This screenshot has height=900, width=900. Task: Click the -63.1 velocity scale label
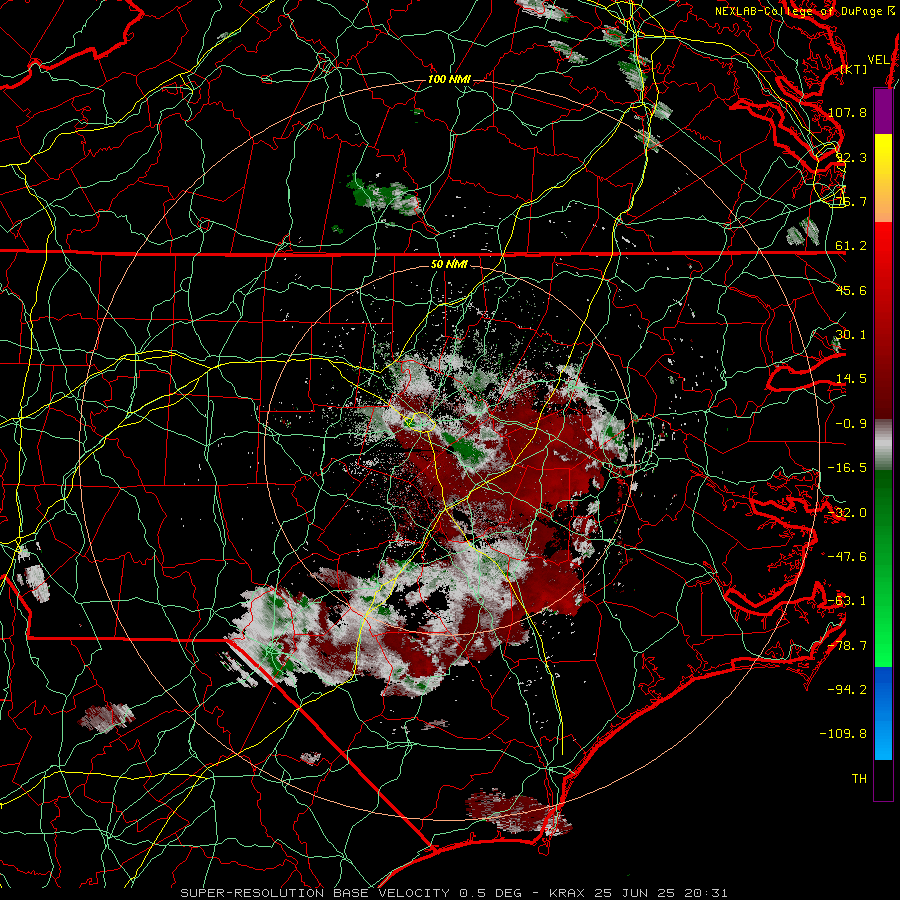[x=847, y=601]
